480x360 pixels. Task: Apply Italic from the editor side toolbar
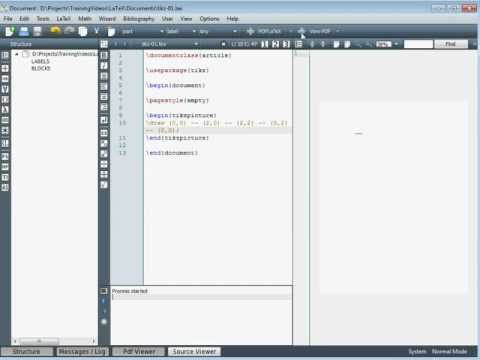coord(104,66)
